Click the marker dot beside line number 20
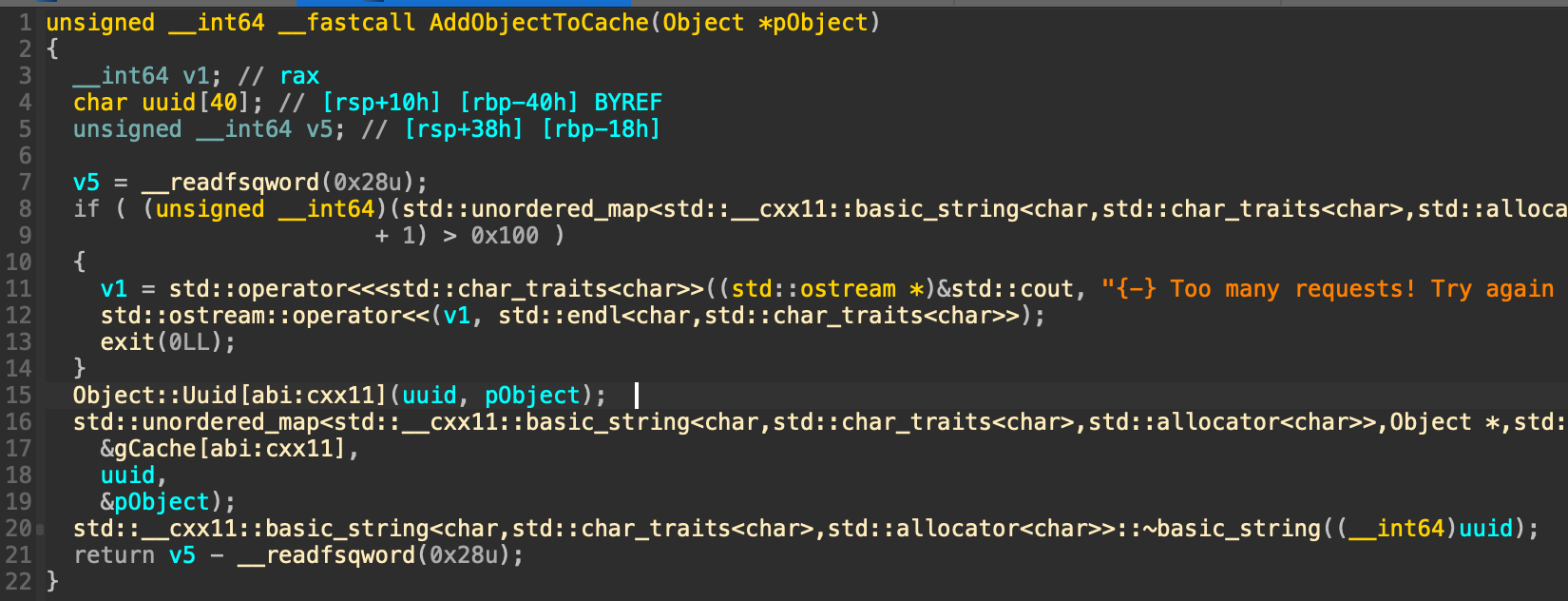 coord(40,530)
